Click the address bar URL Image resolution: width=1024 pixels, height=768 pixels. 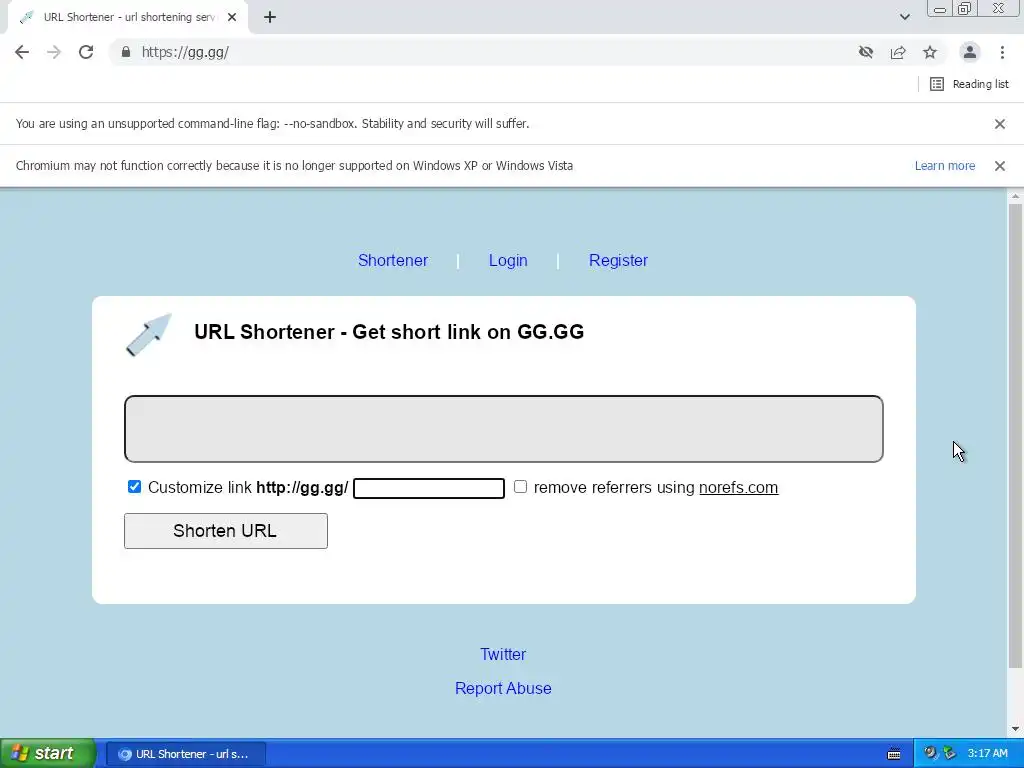click(x=185, y=52)
